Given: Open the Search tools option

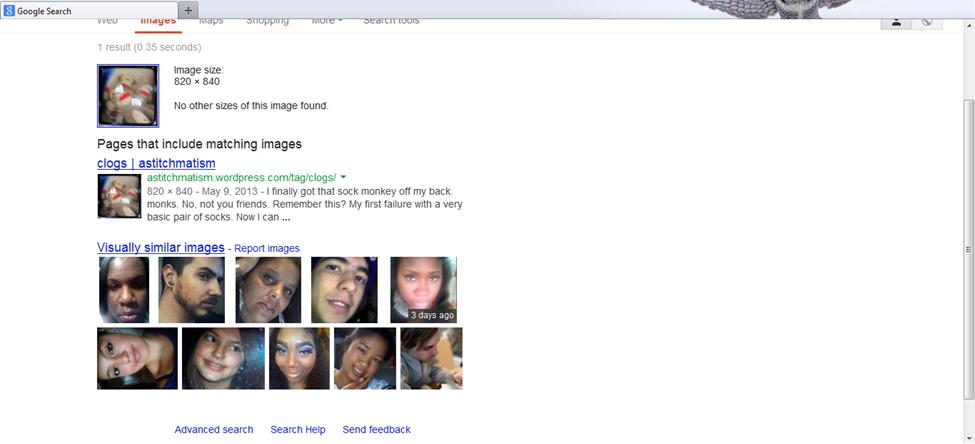Looking at the screenshot, I should 391,21.
